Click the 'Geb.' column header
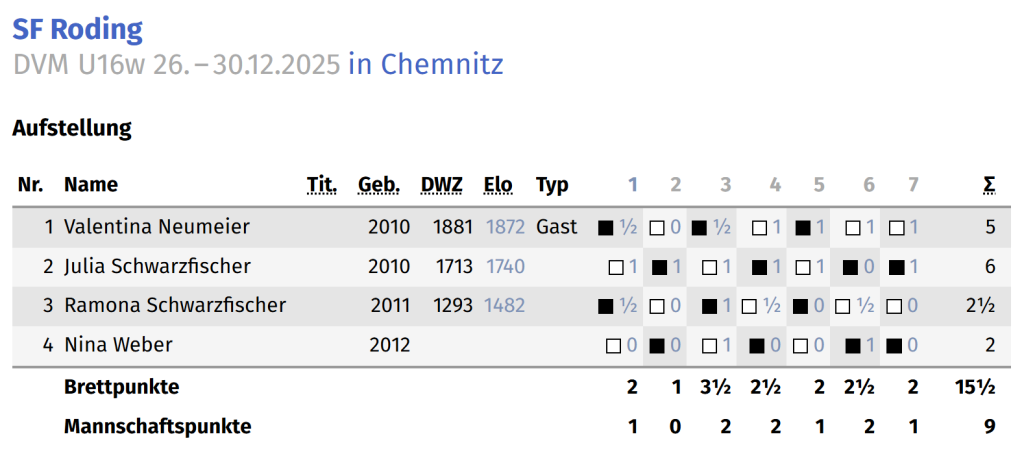Image resolution: width=1024 pixels, height=454 pixels. (379, 185)
